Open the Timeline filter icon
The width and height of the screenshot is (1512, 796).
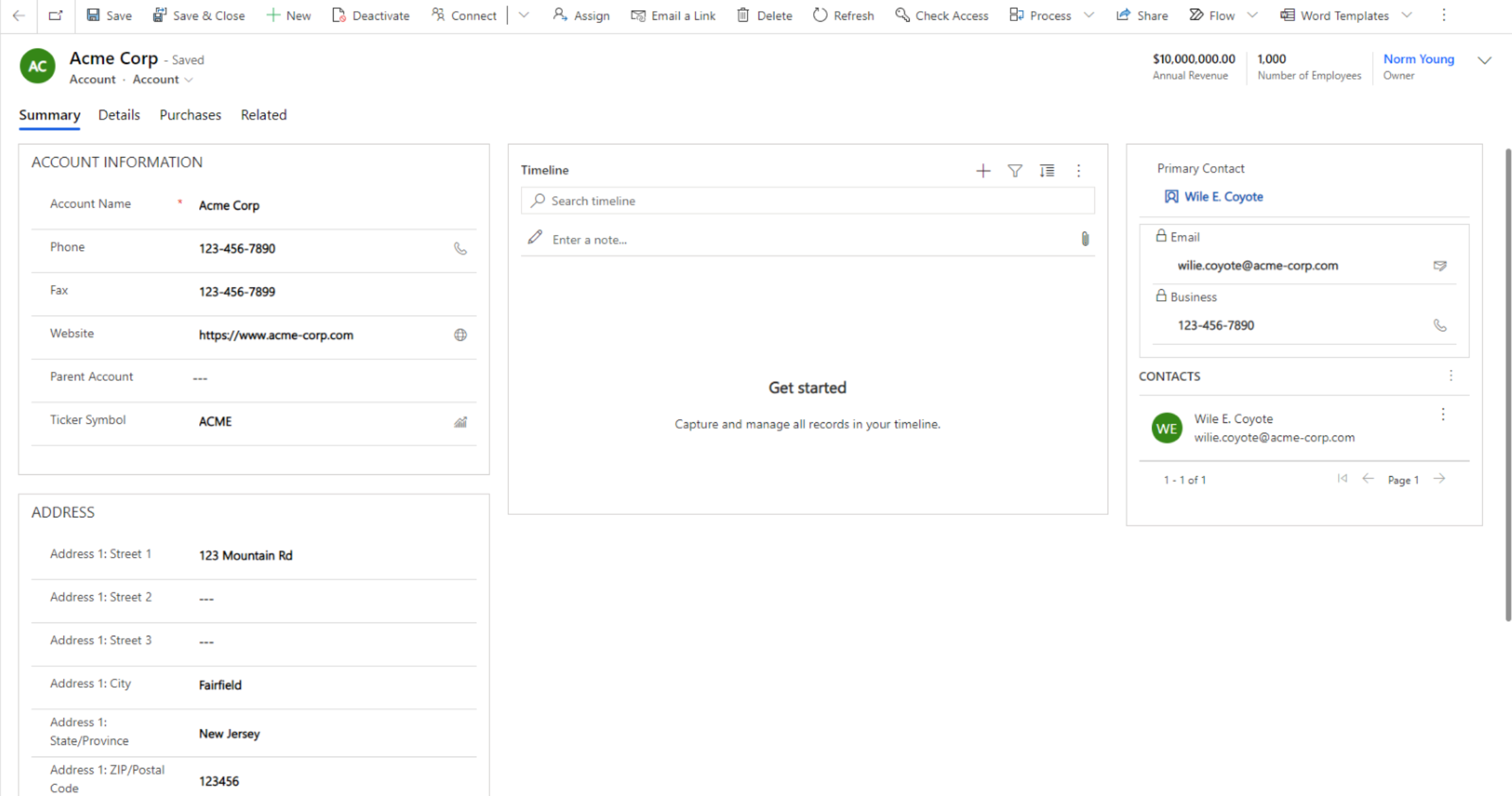point(1014,171)
